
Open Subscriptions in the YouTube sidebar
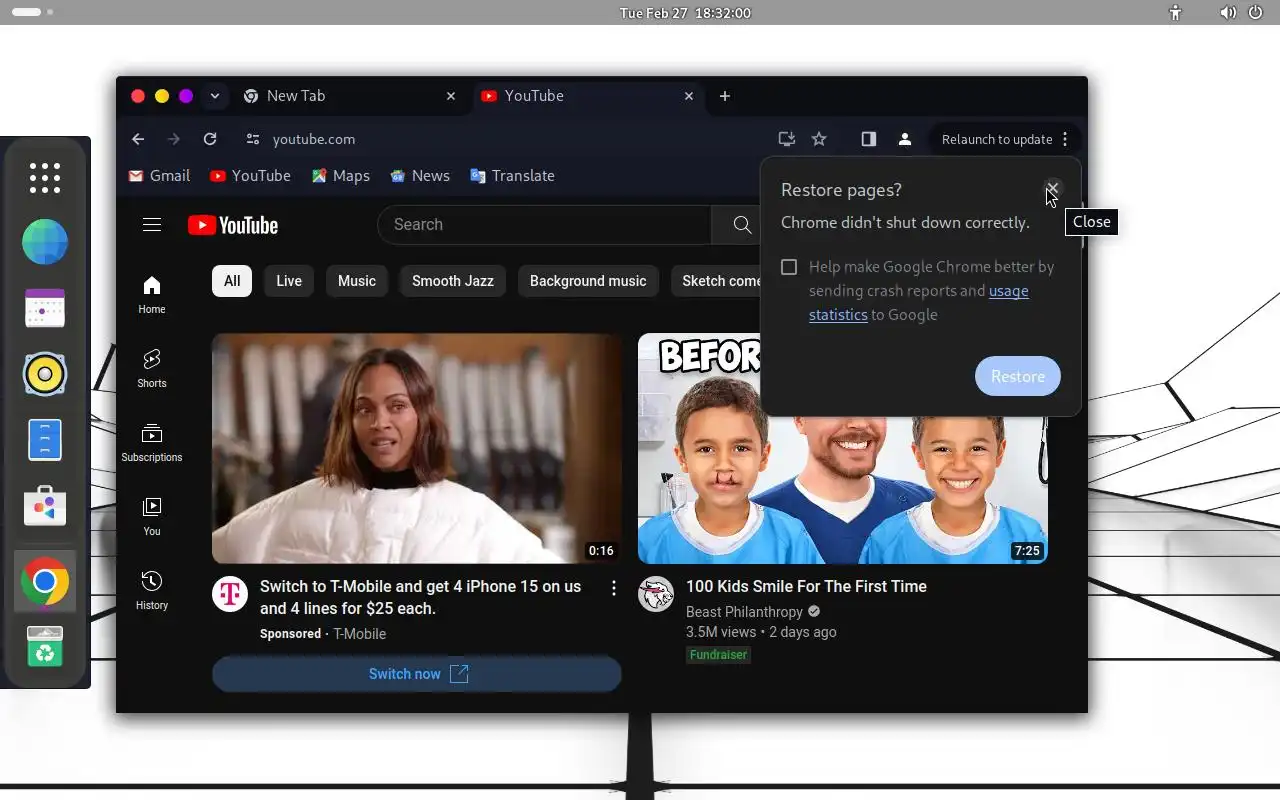tap(152, 442)
